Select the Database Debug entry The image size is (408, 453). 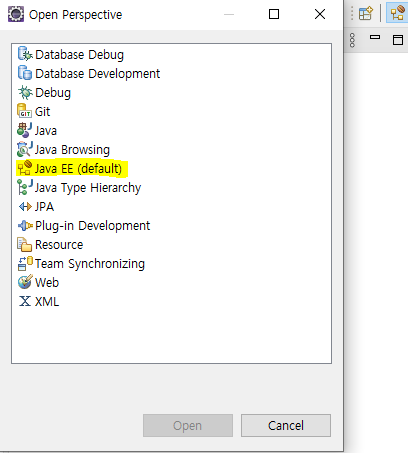[79, 55]
